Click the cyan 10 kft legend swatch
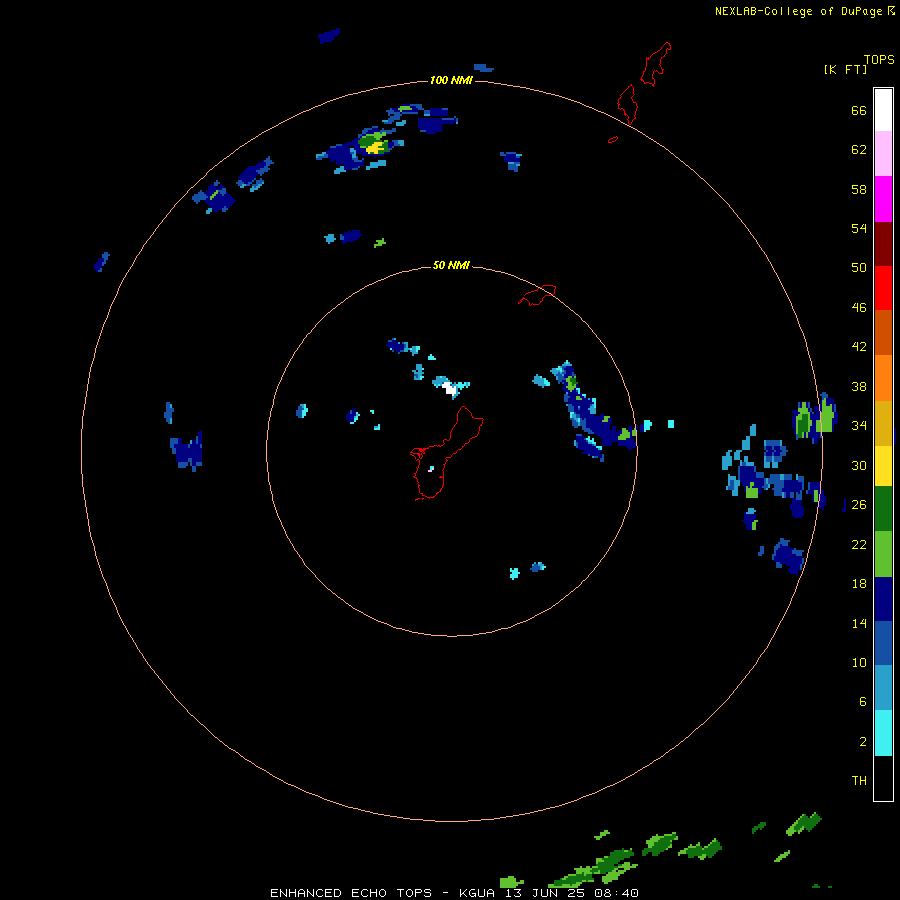Screen dimensions: 900x900 point(883,733)
